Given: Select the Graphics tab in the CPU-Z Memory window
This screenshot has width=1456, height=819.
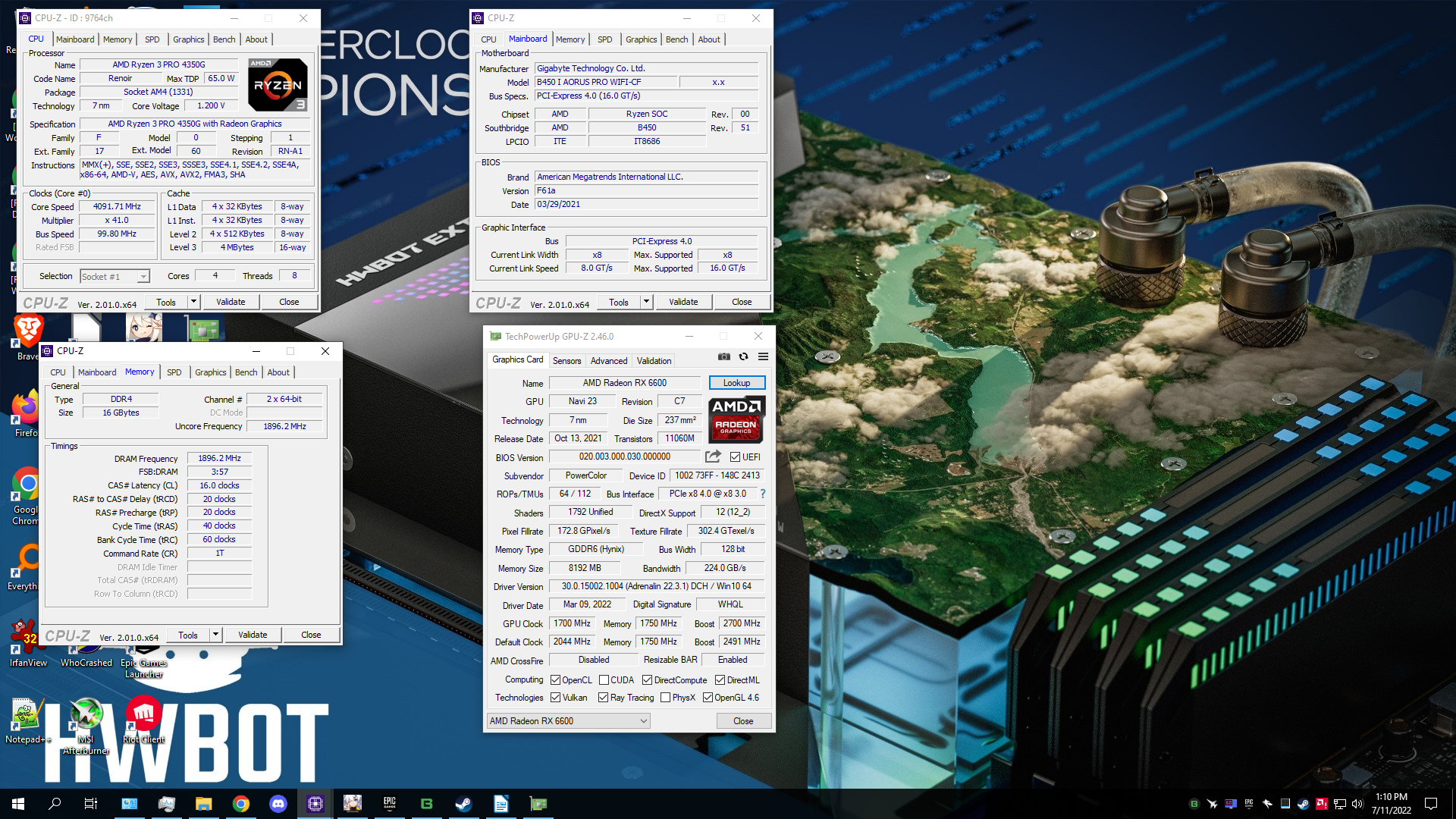Looking at the screenshot, I should 210,372.
